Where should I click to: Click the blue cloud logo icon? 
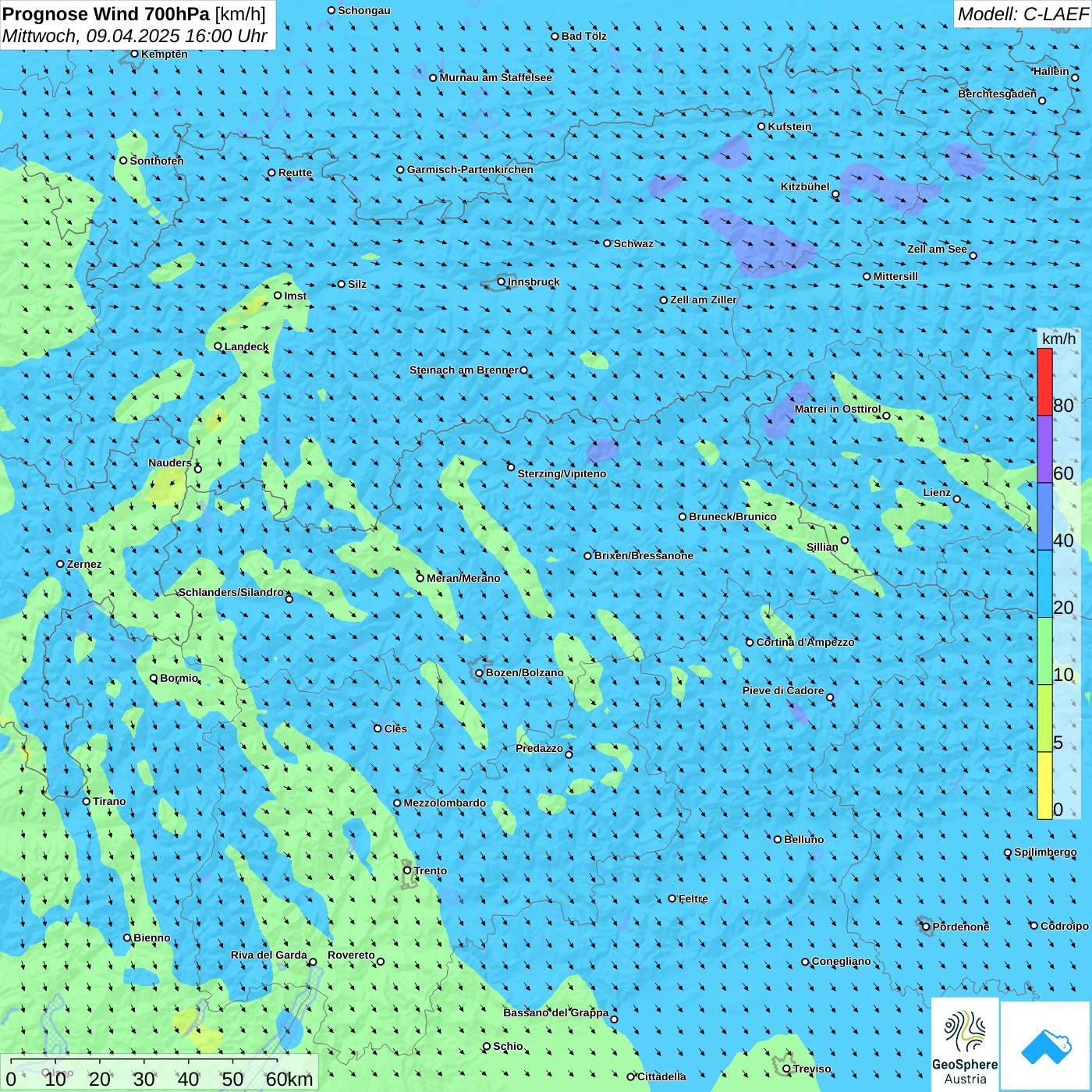(x=1046, y=1046)
